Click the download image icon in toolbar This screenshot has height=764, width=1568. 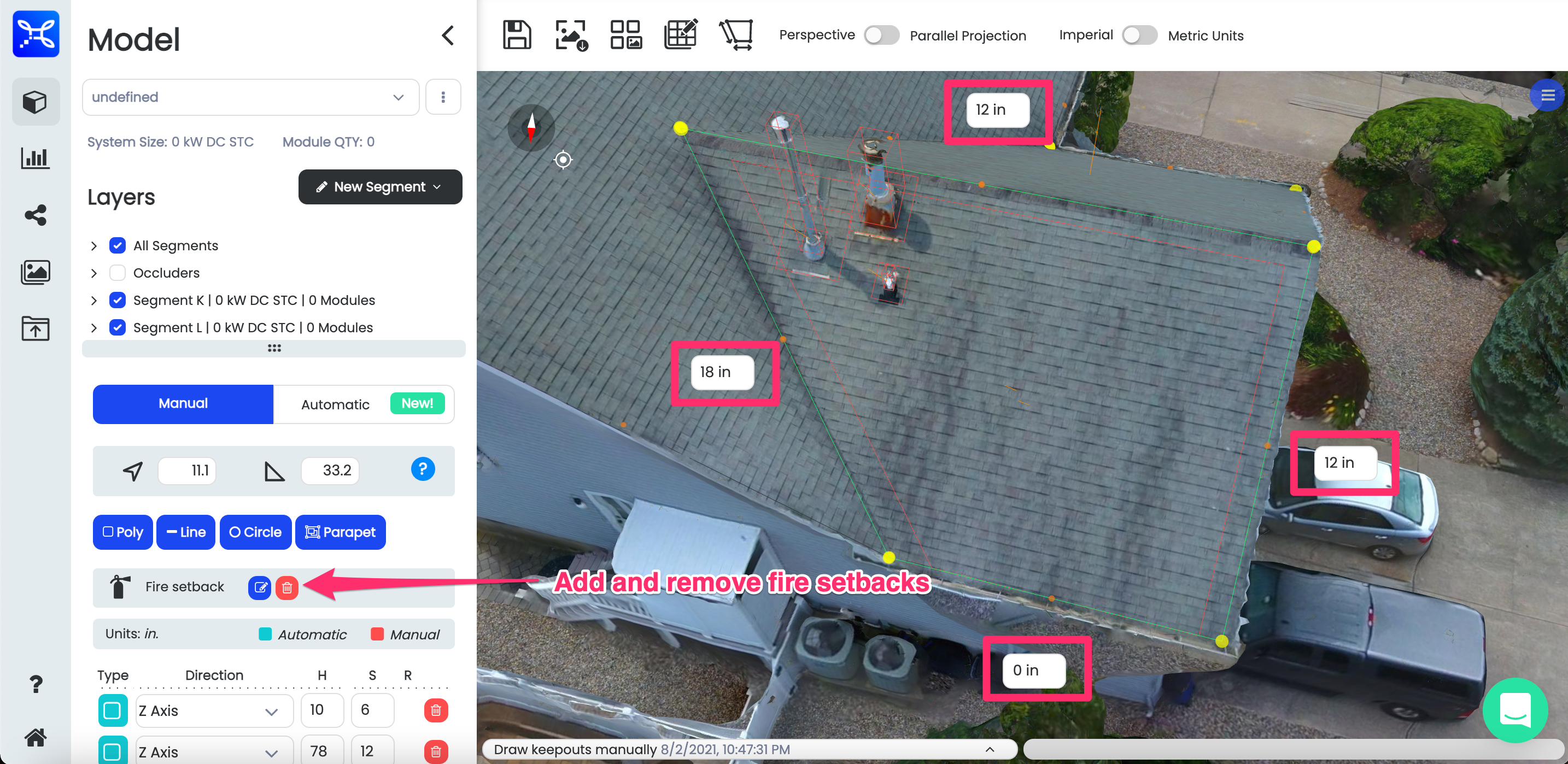tap(570, 34)
